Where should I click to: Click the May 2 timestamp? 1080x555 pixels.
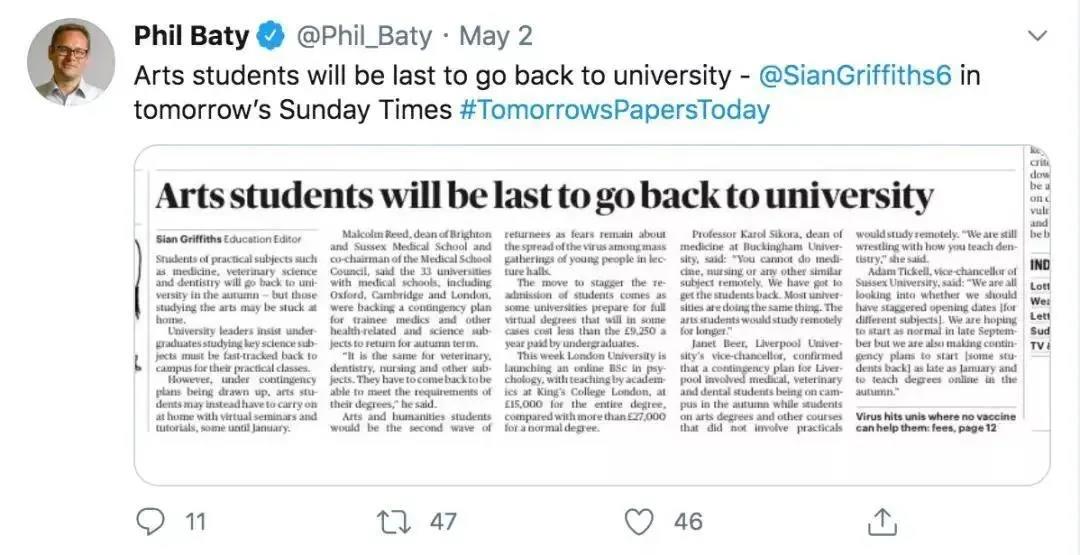click(496, 37)
